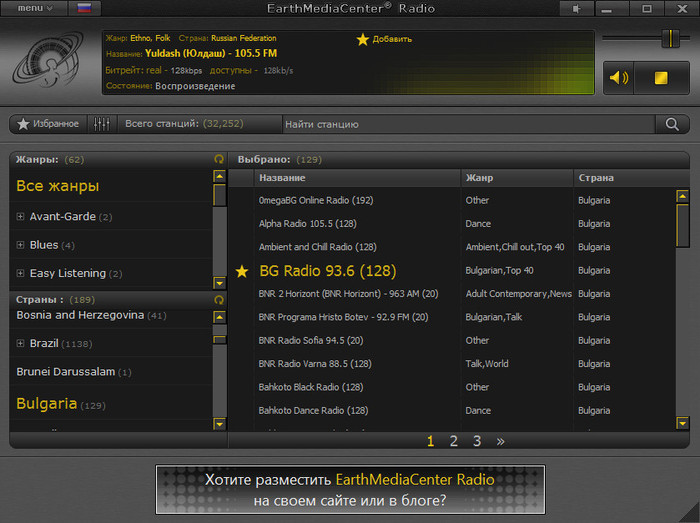The height and width of the screenshot is (523, 700).
Task: Expand the Easy Listening genre
Action: pyautogui.click(x=20, y=273)
